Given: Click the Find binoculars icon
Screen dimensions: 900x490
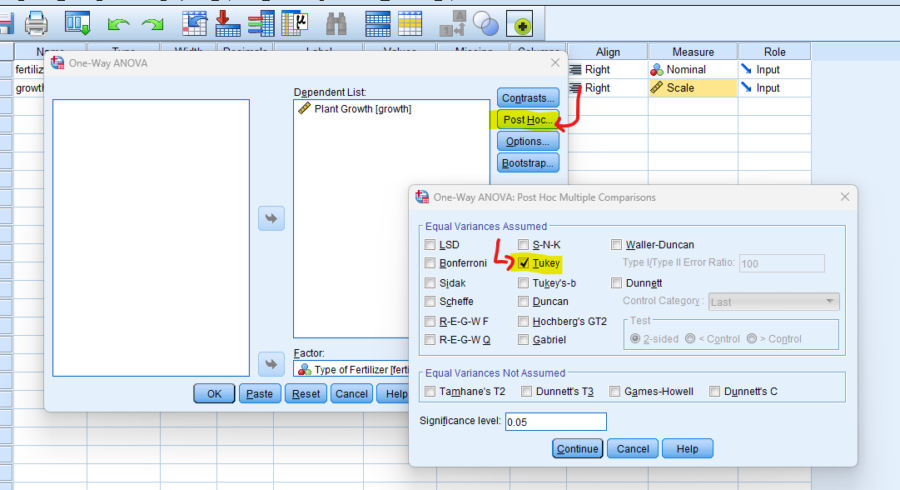Looking at the screenshot, I should point(337,21).
